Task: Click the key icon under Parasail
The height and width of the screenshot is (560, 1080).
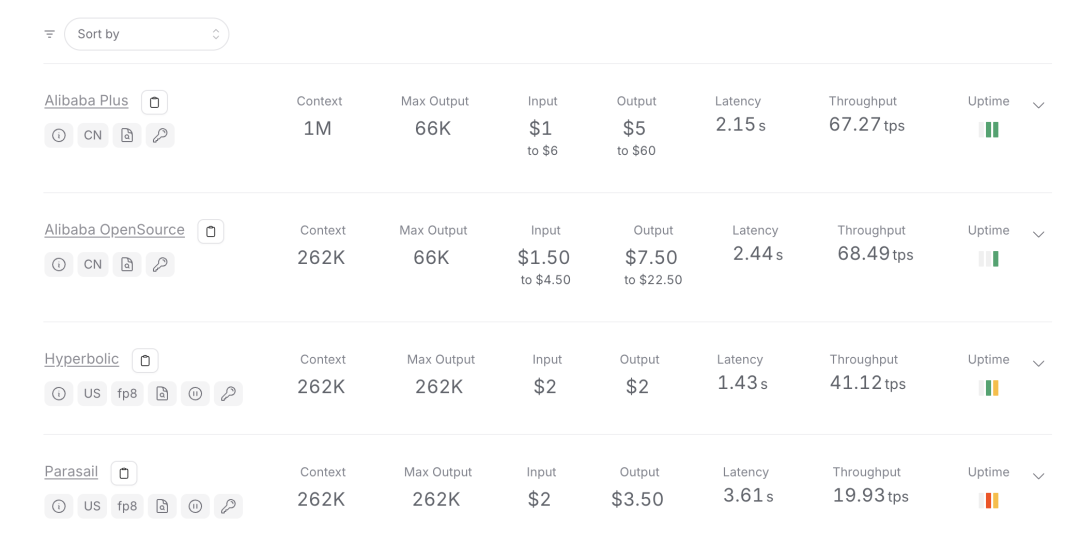Action: [x=228, y=506]
